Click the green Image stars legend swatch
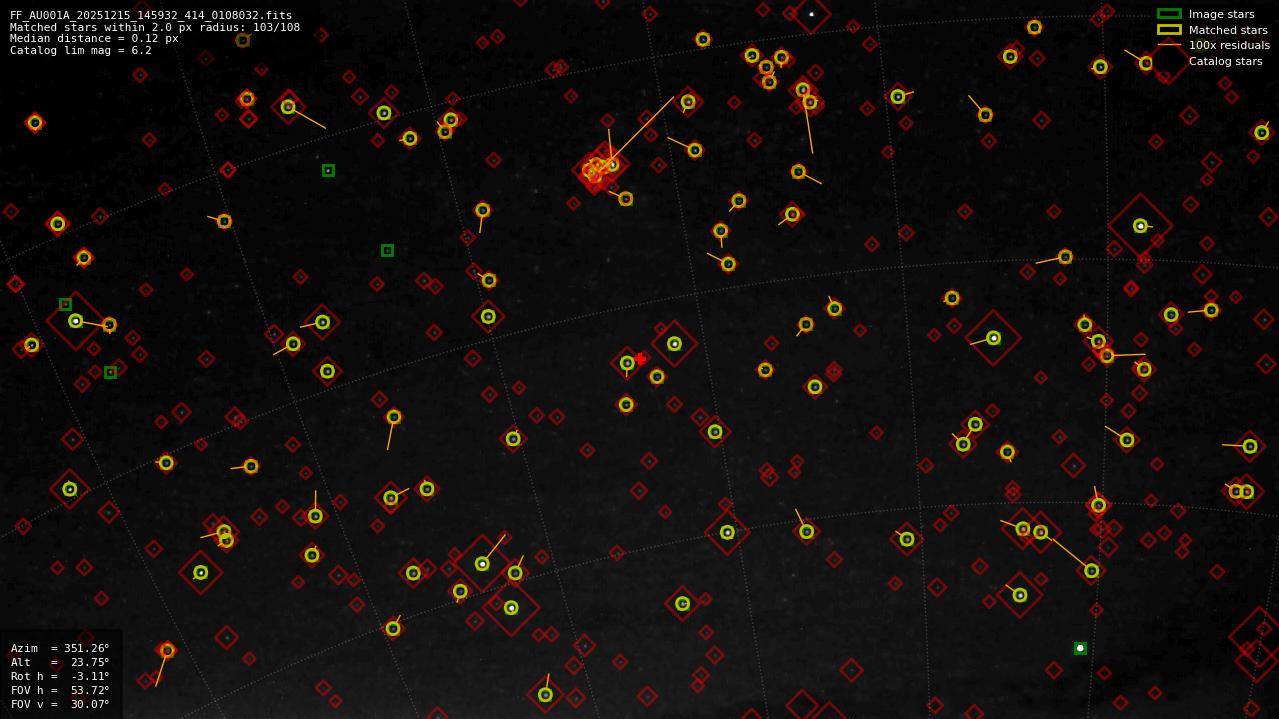1279x719 pixels. click(1169, 14)
